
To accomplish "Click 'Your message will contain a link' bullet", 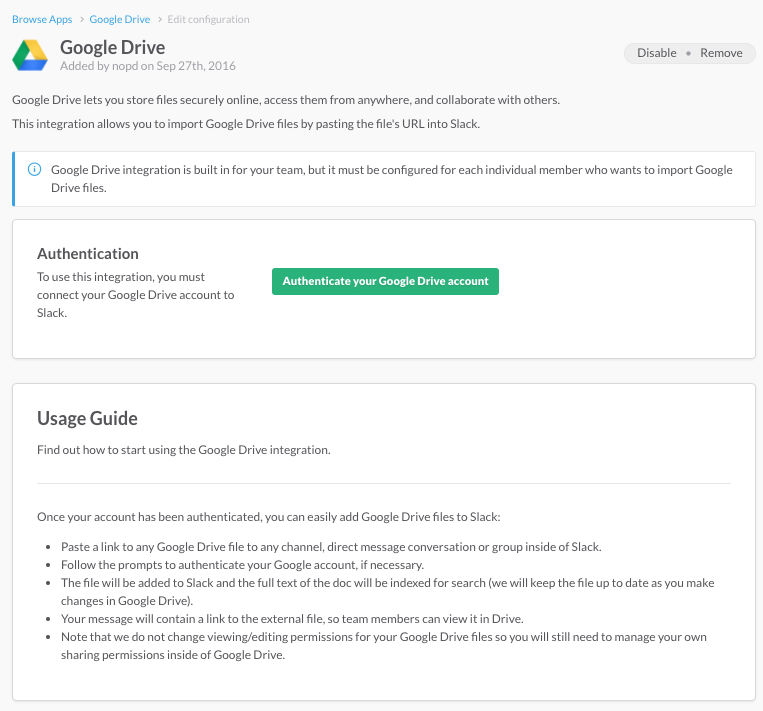I will coord(292,619).
